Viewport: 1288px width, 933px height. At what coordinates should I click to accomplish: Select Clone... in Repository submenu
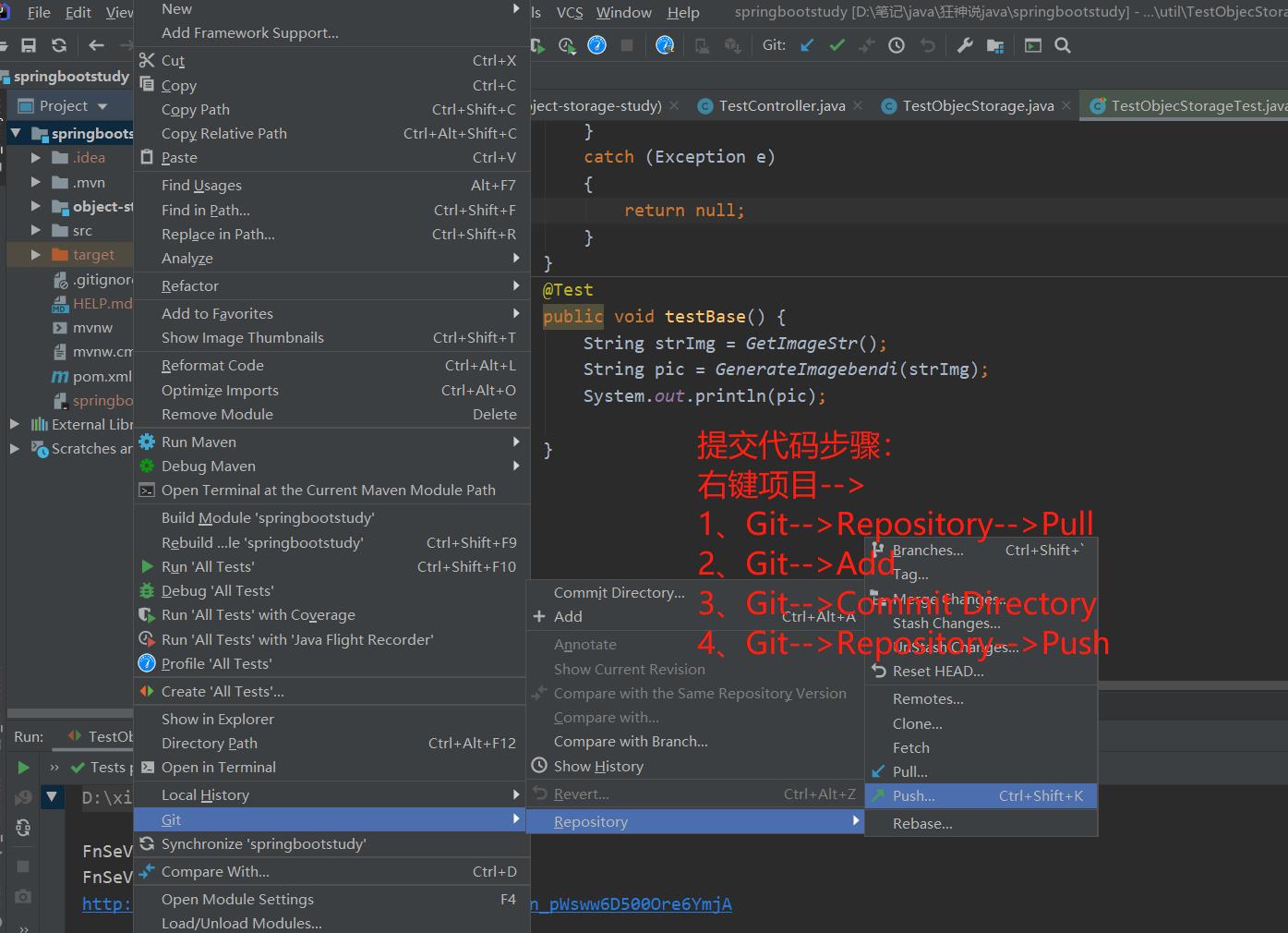tap(981, 723)
